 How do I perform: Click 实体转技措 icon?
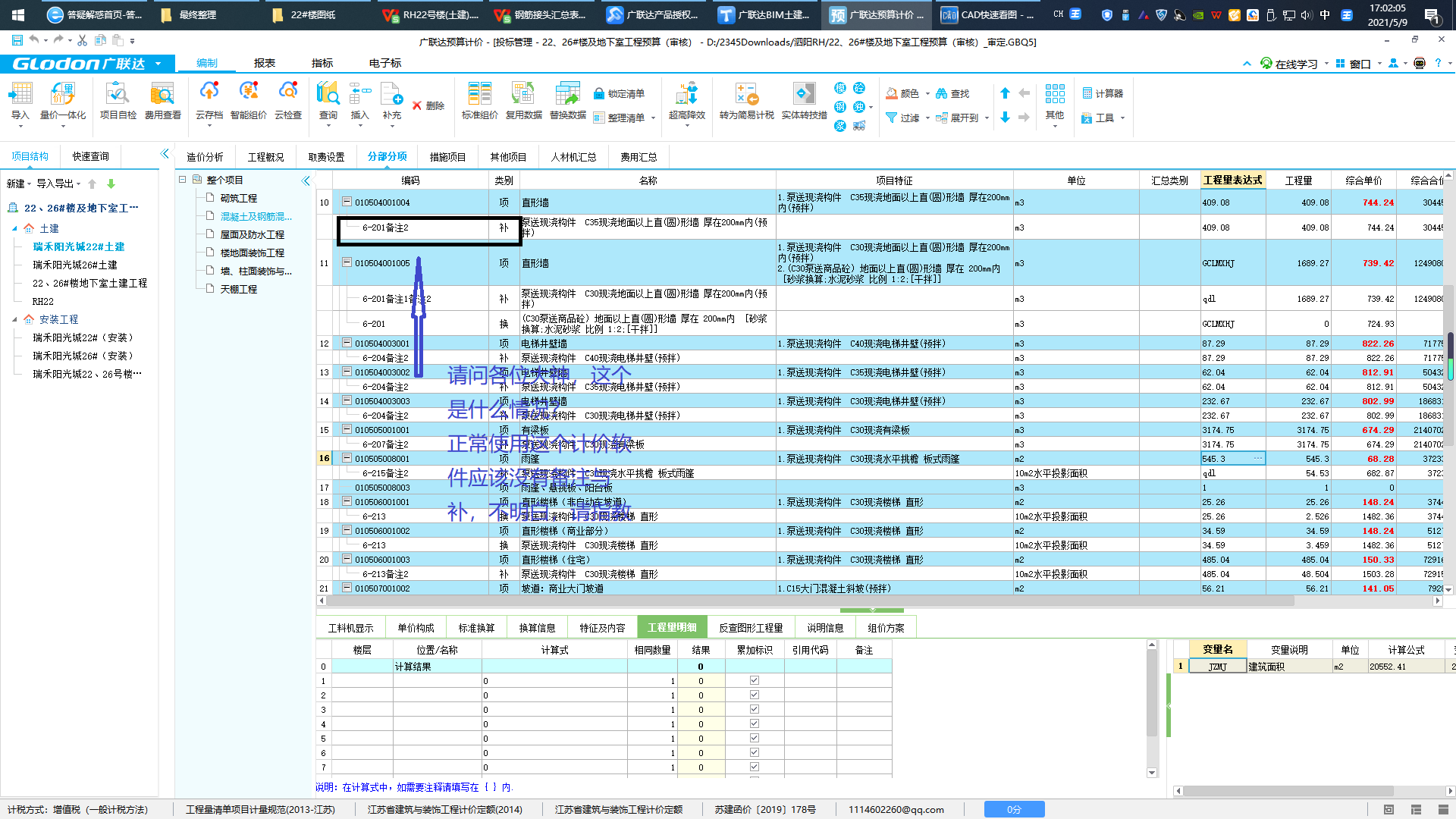click(804, 101)
